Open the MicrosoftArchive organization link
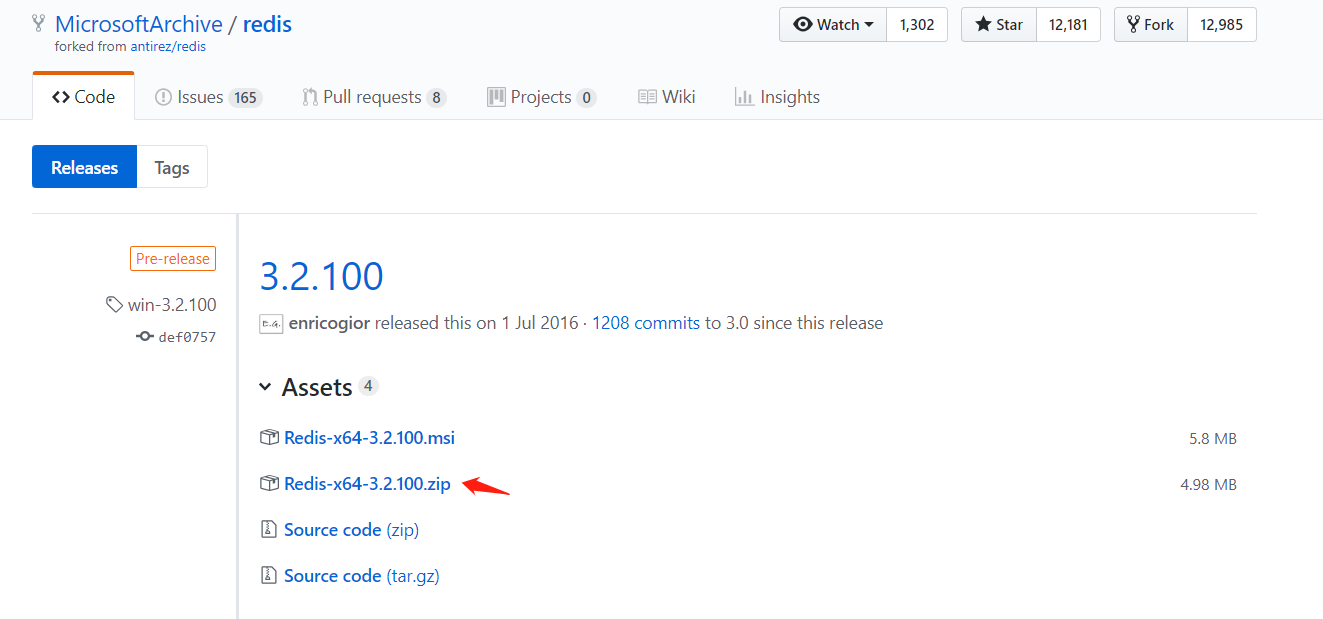The width and height of the screenshot is (1323, 619). click(x=138, y=24)
